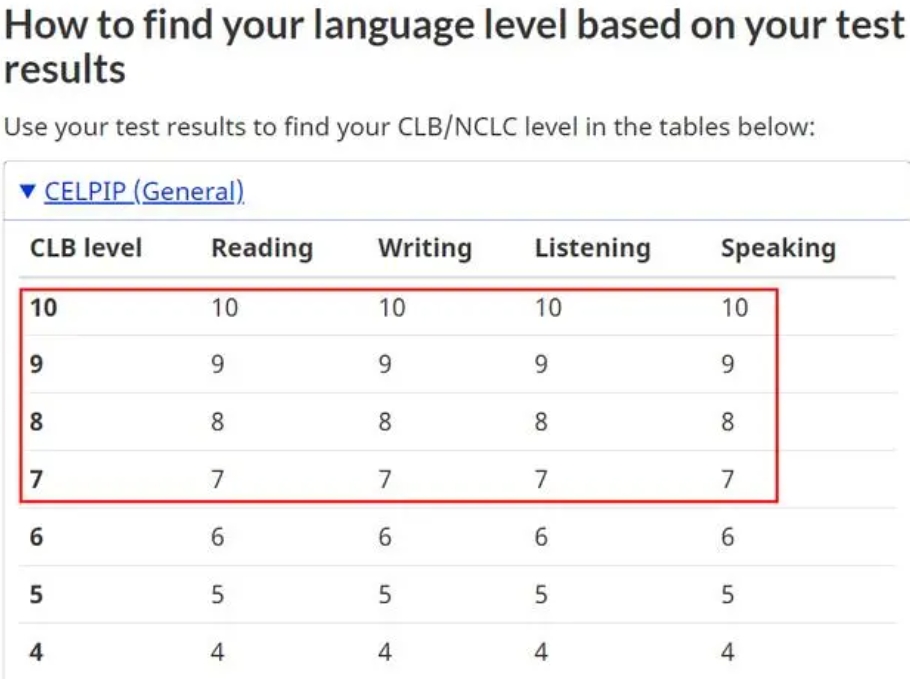Click the Reading score in CLB 8 row

(218, 422)
